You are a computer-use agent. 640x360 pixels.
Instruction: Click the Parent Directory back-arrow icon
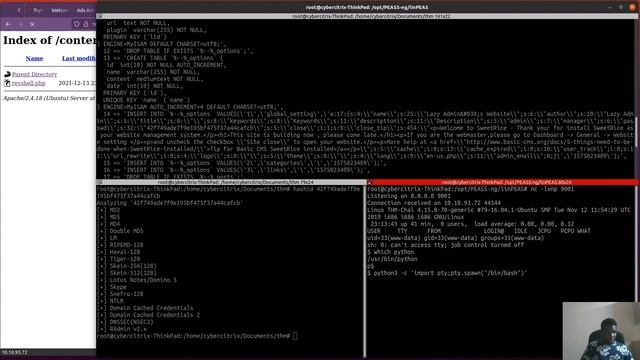(7, 74)
